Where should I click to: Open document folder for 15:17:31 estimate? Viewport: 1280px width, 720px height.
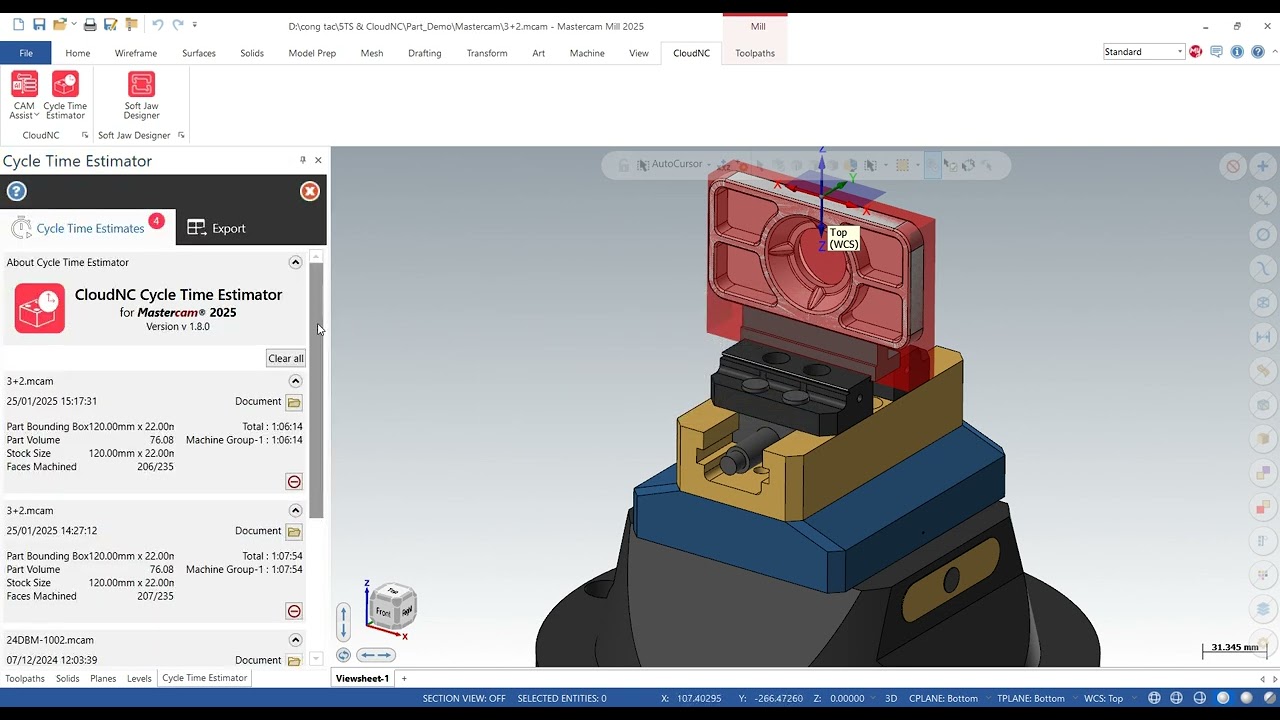294,402
